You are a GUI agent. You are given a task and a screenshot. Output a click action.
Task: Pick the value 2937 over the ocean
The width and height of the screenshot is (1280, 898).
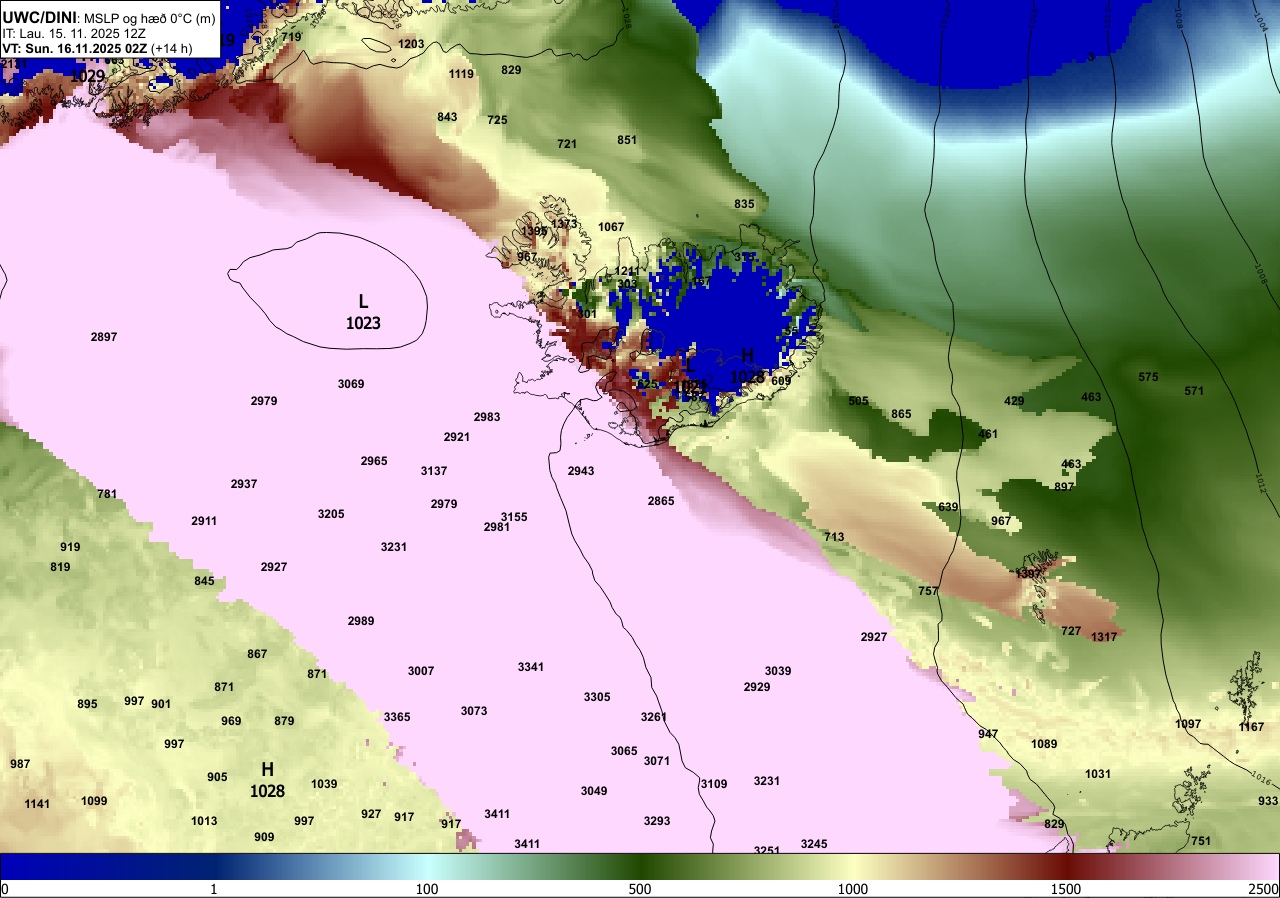(x=244, y=484)
